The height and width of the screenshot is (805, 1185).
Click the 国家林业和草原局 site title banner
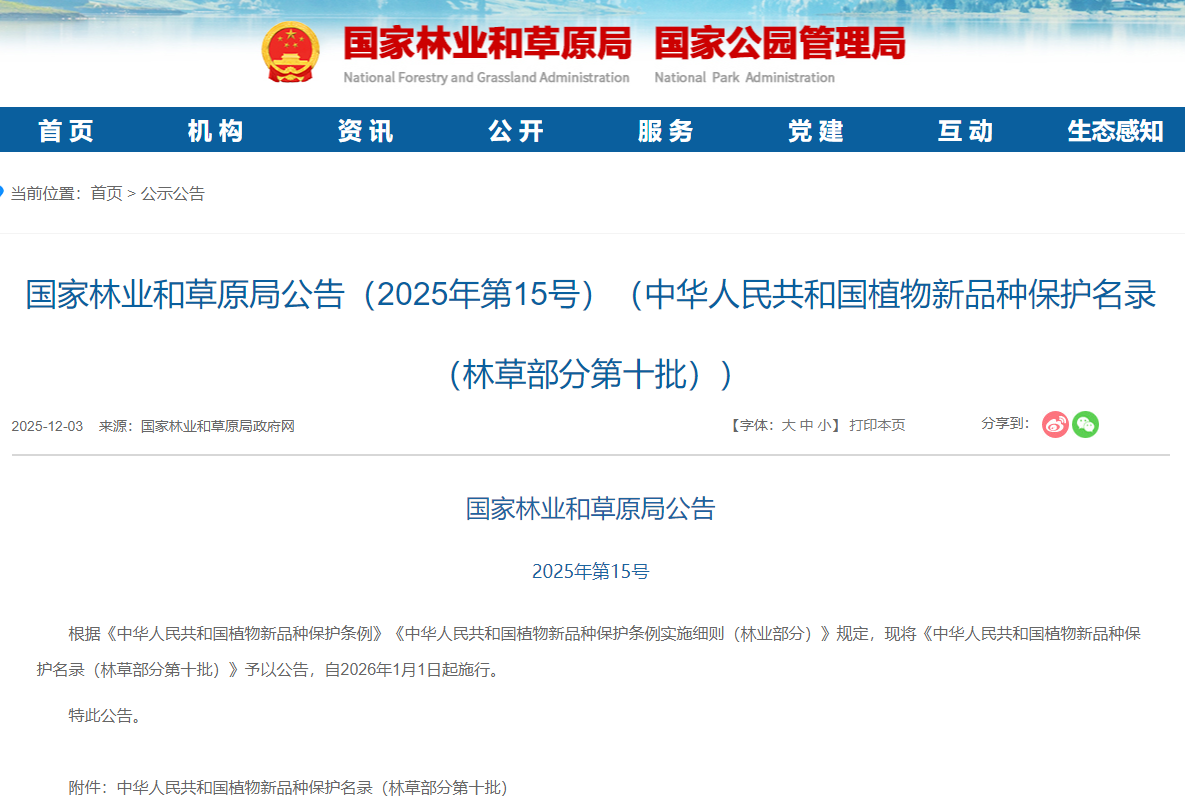(x=487, y=45)
